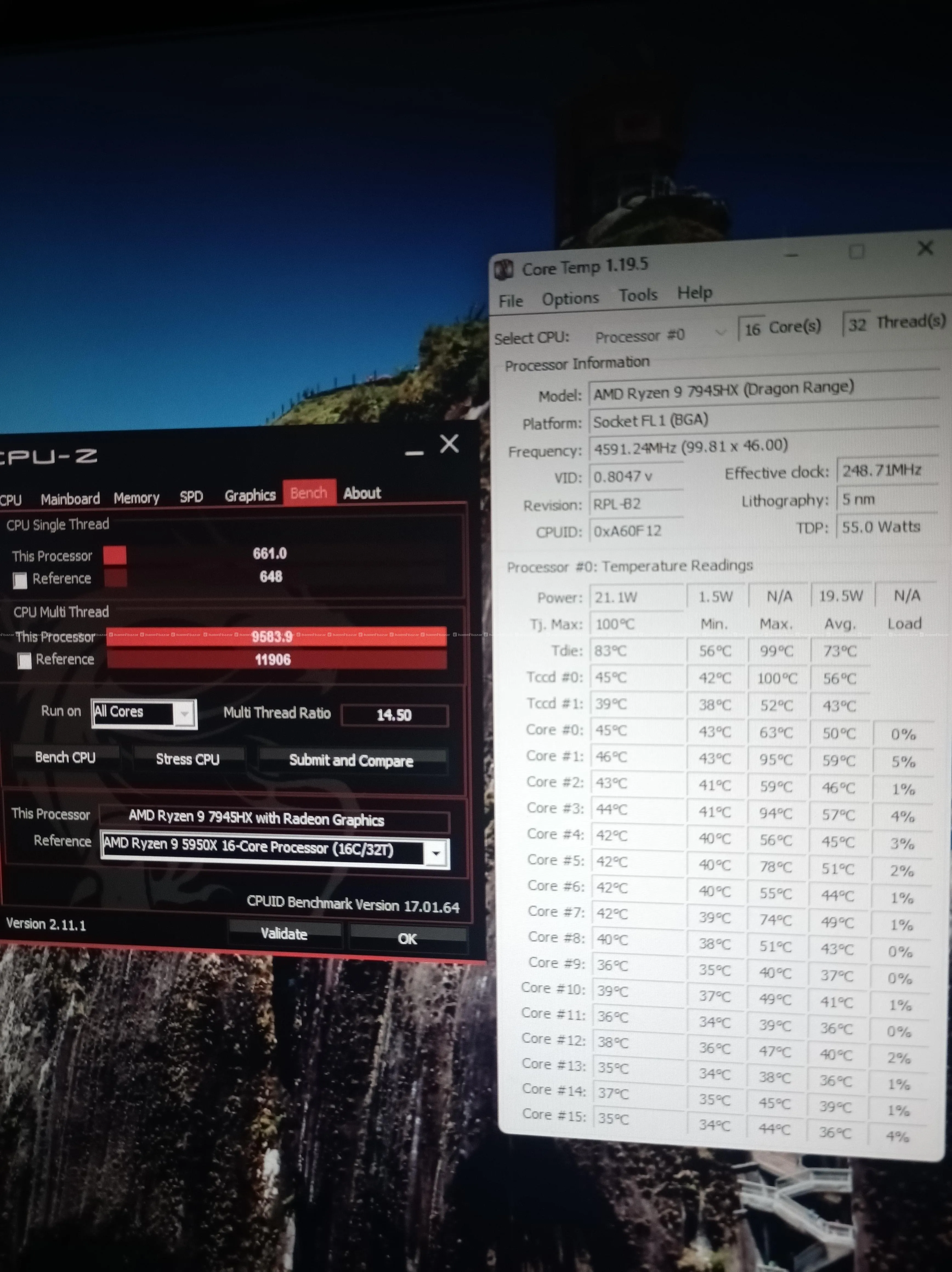Screen dimensions: 952x1272
Task: Click the Multi Thread Ratio field showing 14.50
Action: click(395, 715)
